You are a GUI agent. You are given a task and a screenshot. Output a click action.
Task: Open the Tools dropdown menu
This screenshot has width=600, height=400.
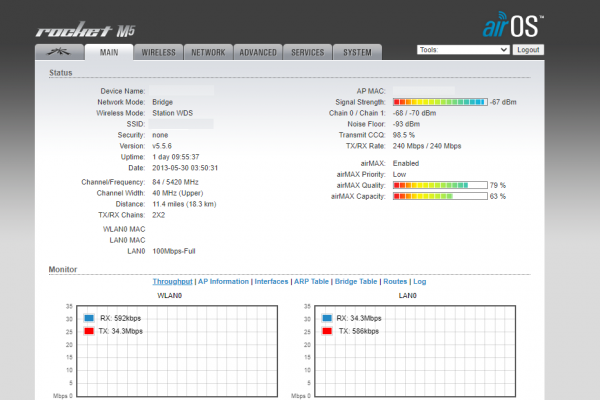point(463,49)
